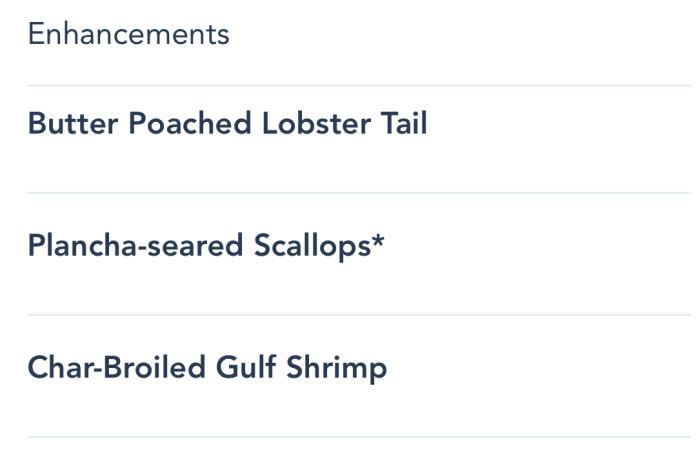Click the divider line below Gulf Shrimp
The width and height of the screenshot is (700, 450).
pyautogui.click(x=358, y=437)
